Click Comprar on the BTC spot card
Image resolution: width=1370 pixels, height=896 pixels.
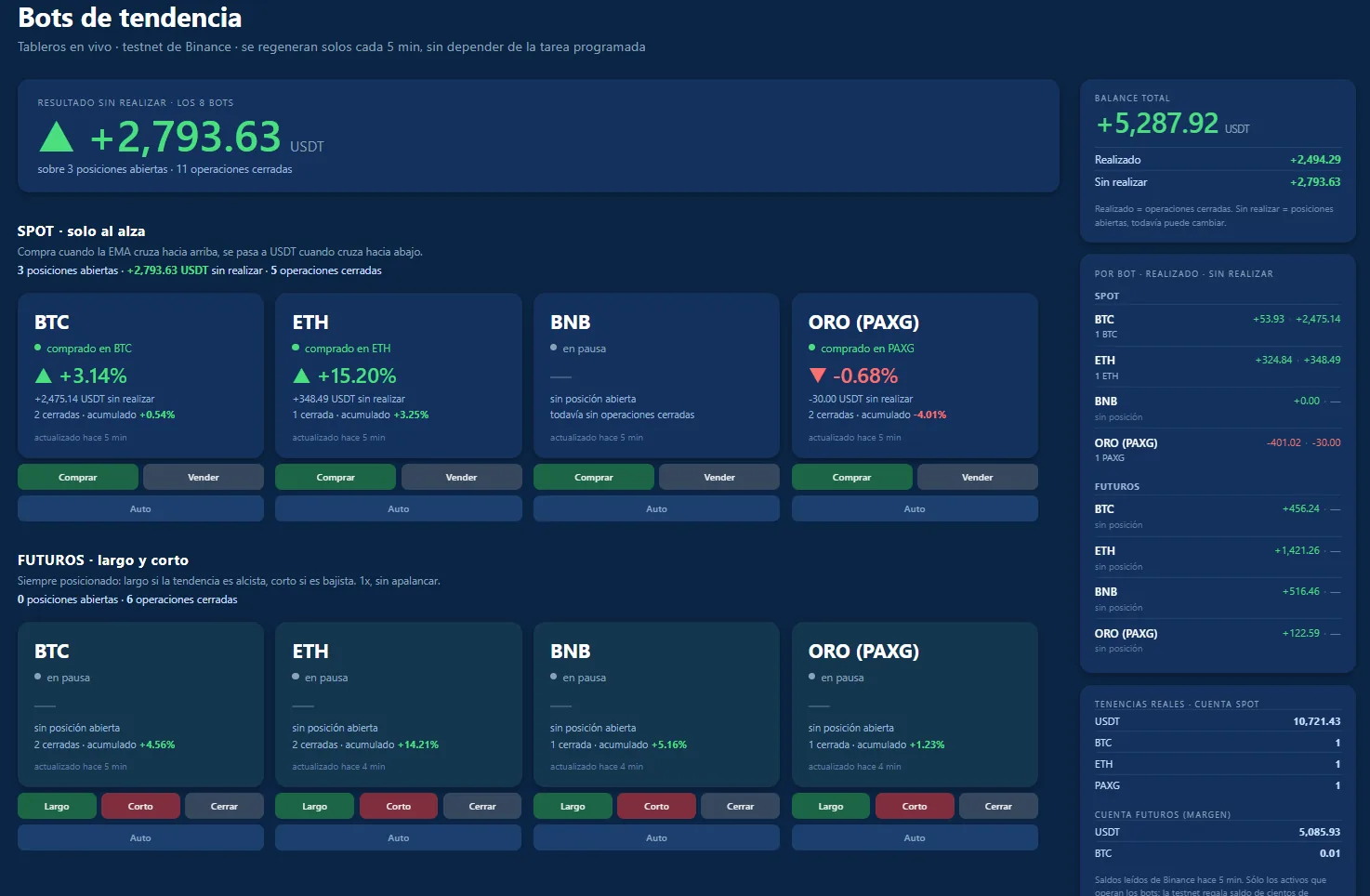tap(78, 477)
